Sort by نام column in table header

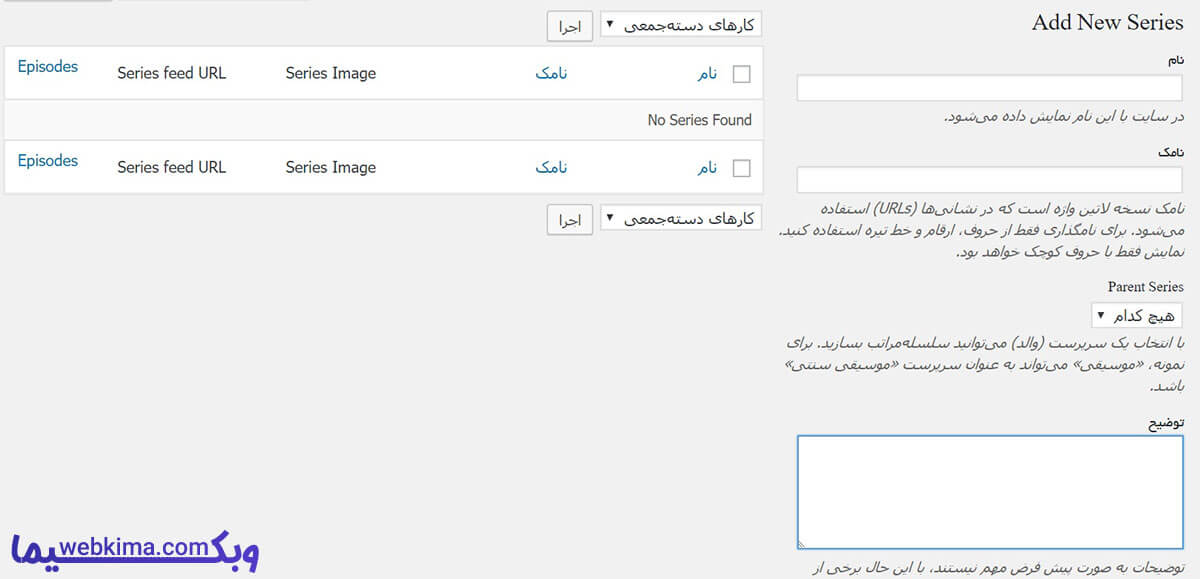pyautogui.click(x=707, y=73)
